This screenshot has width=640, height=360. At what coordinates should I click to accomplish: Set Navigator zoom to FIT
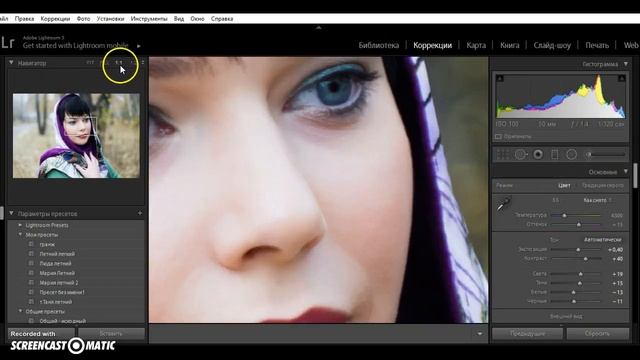[x=90, y=63]
